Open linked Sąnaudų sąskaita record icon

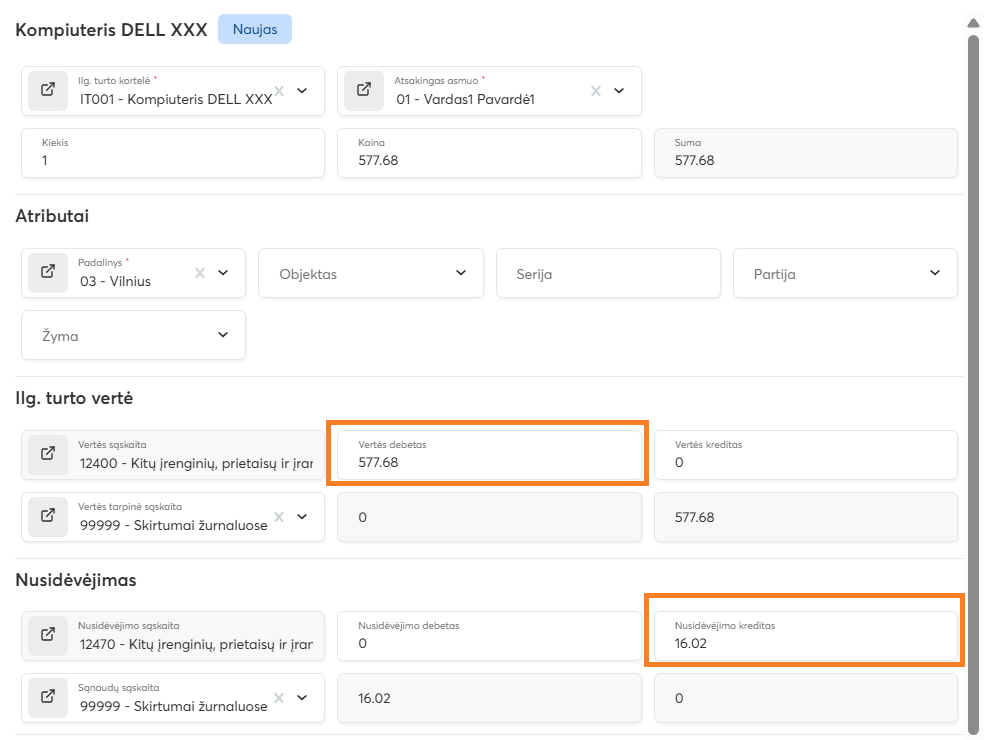click(x=48, y=697)
